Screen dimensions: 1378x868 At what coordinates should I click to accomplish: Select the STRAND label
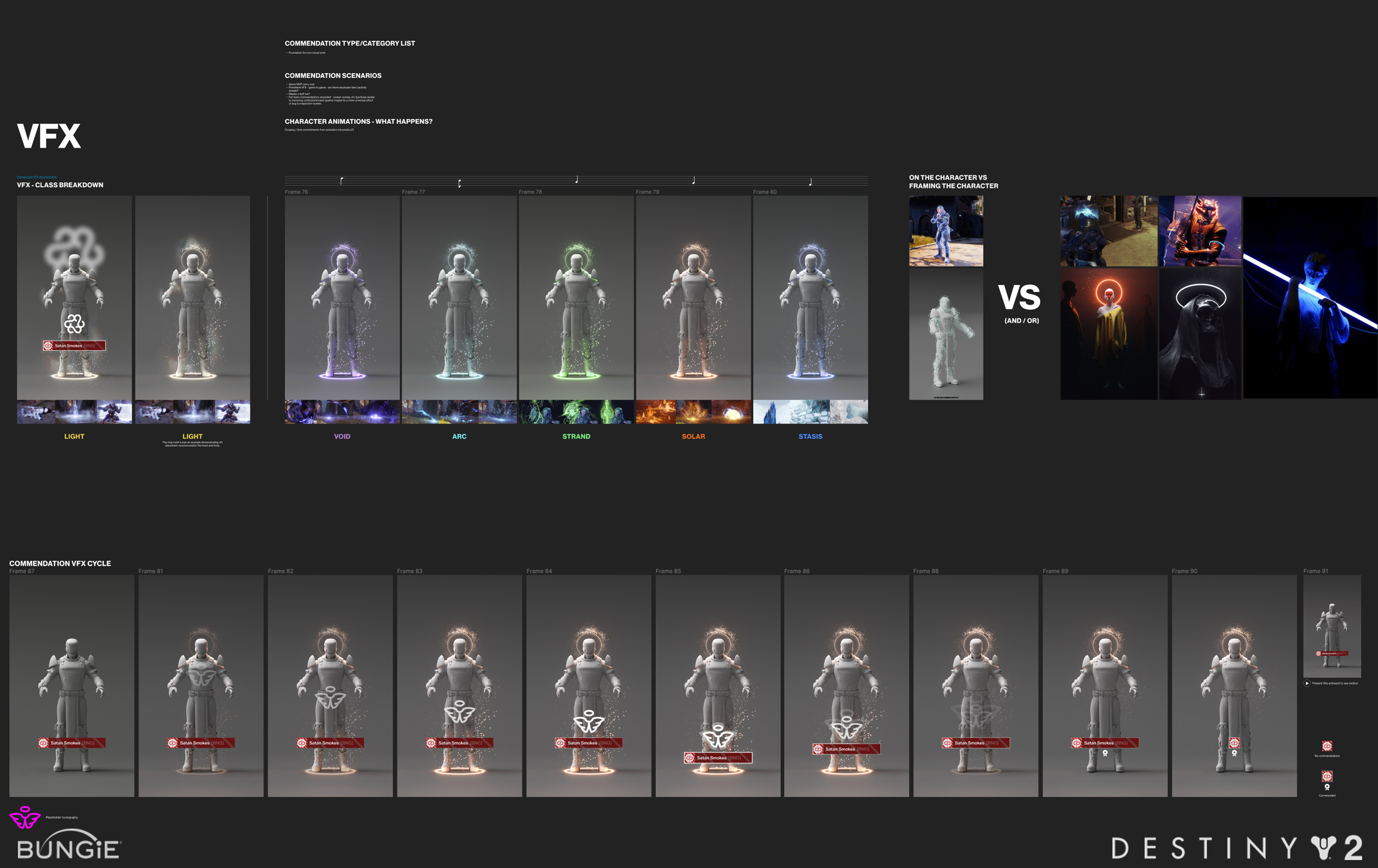(576, 436)
